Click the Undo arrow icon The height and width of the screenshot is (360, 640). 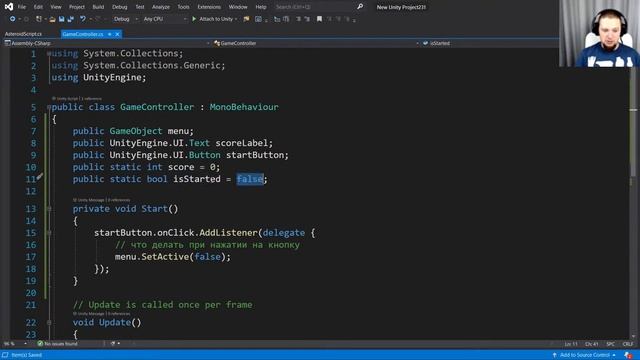click(83, 19)
